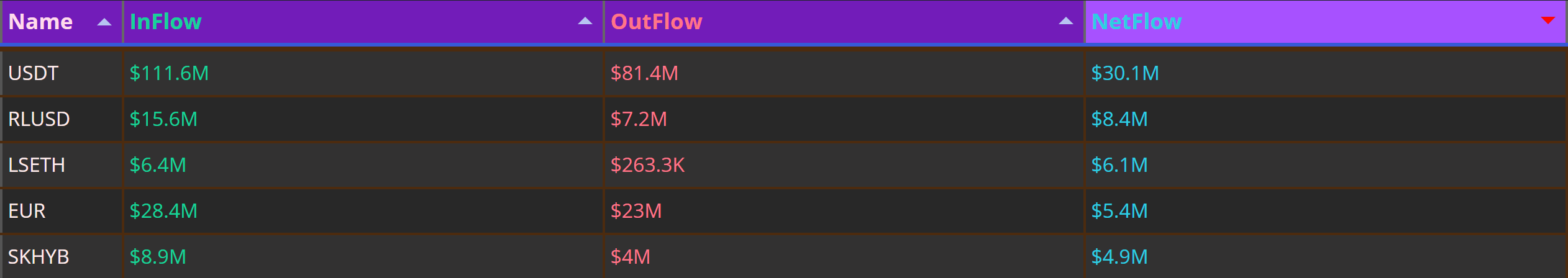Sort table by the InFlow header
The image size is (1568, 278).
pyautogui.click(x=165, y=22)
